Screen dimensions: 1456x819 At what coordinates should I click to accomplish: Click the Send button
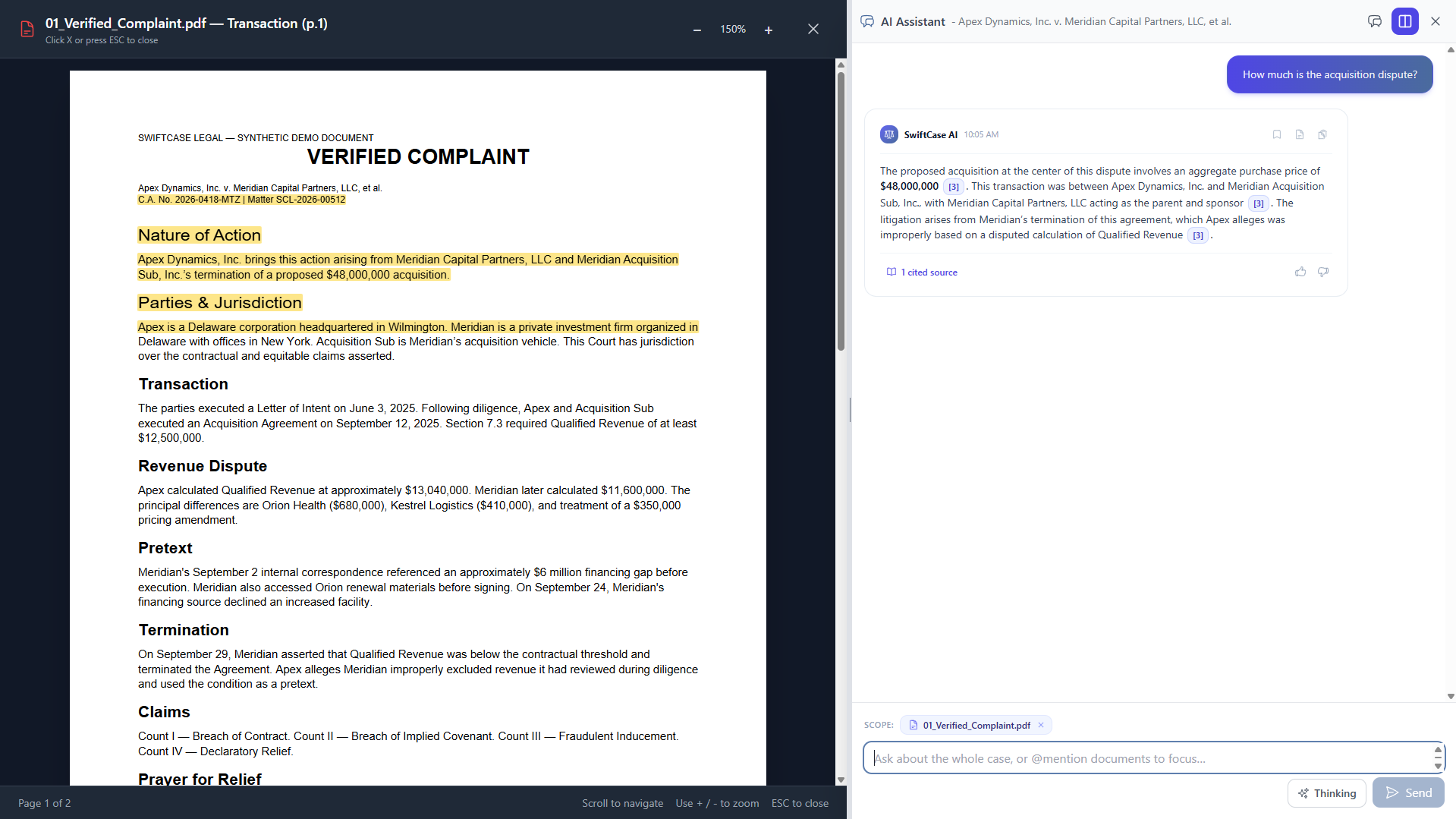1407,793
